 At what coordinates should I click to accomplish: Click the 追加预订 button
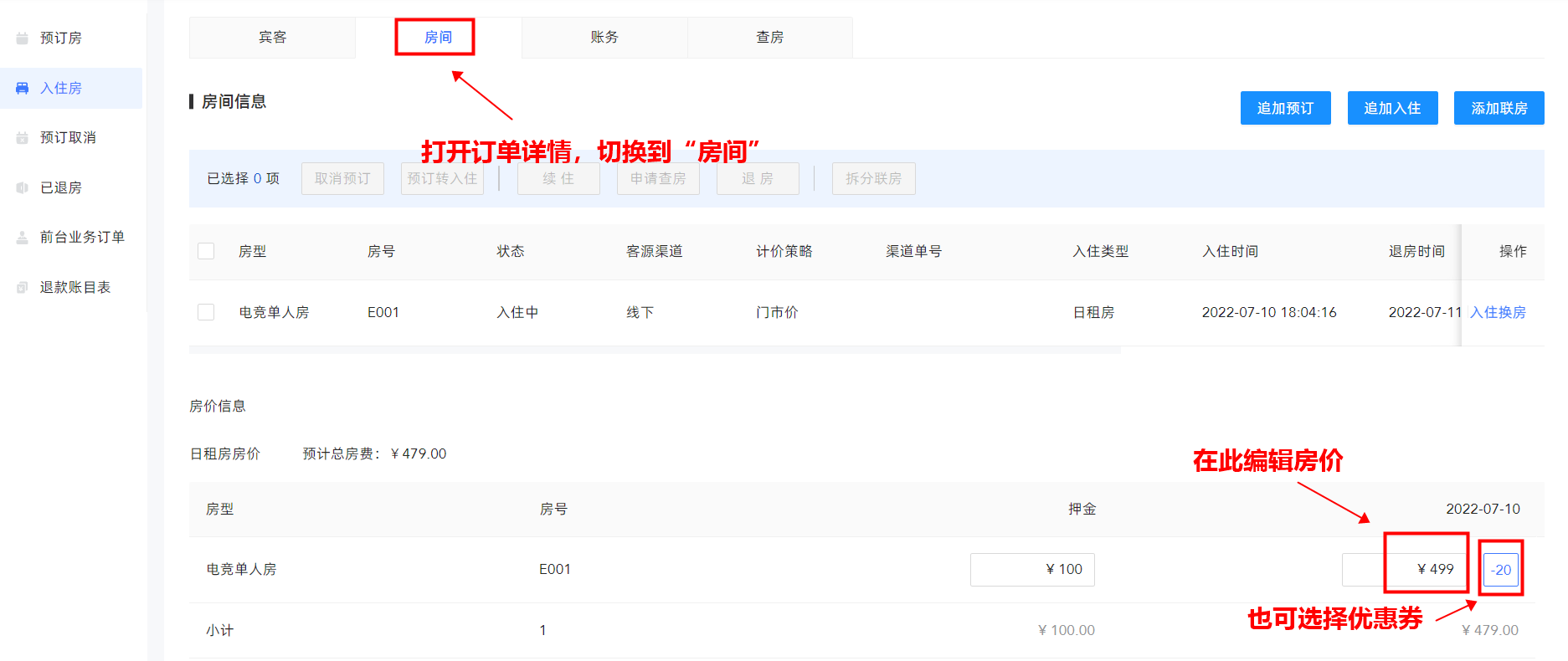1285,108
